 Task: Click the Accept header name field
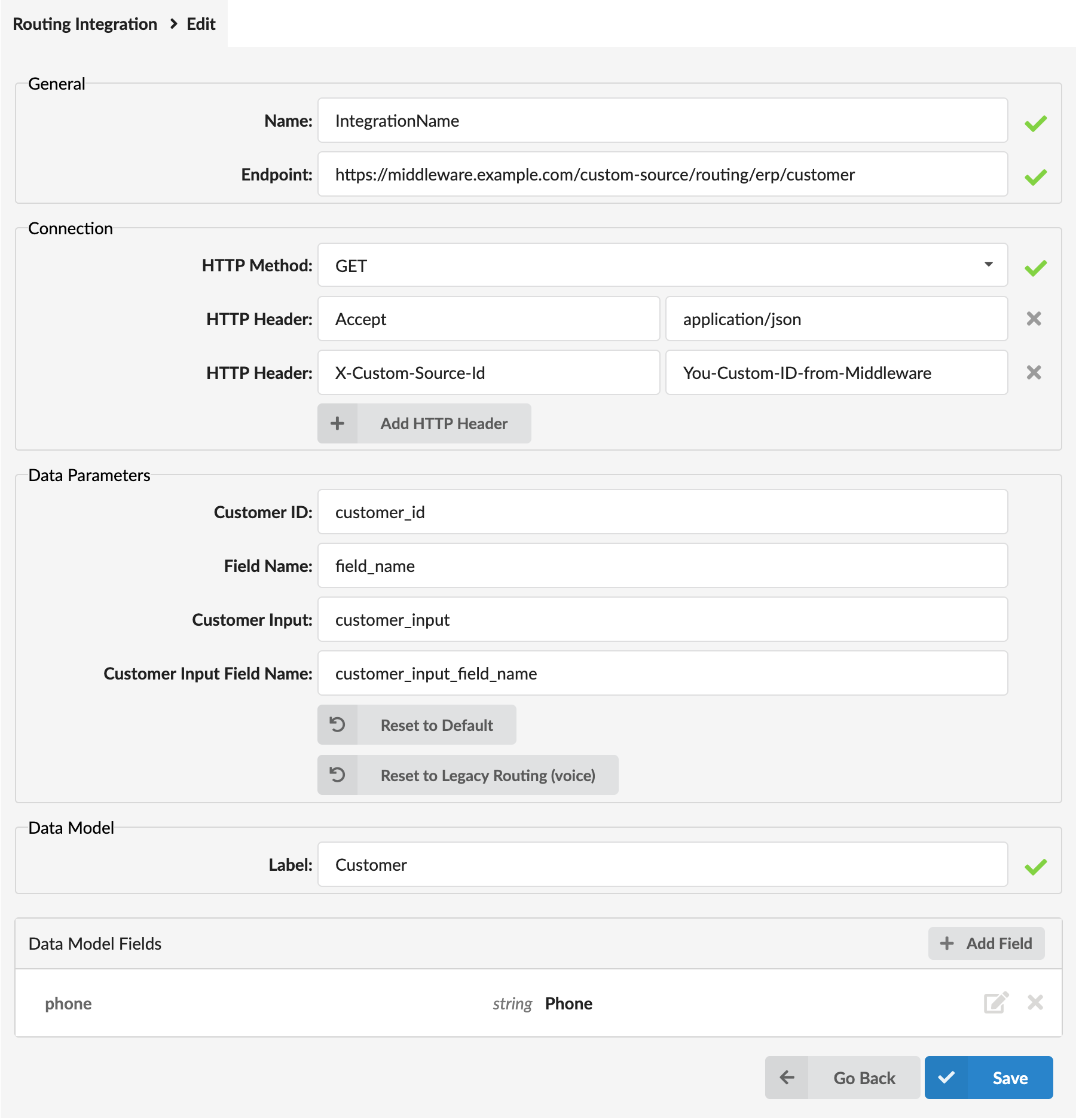click(x=489, y=319)
